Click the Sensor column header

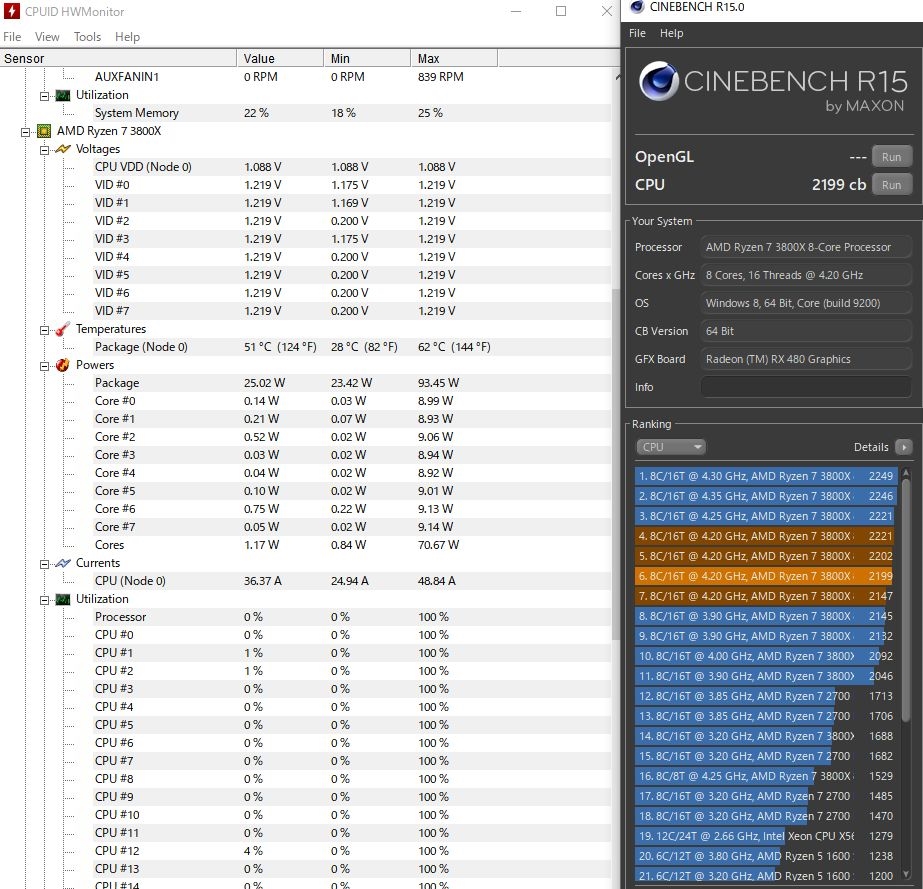point(118,58)
